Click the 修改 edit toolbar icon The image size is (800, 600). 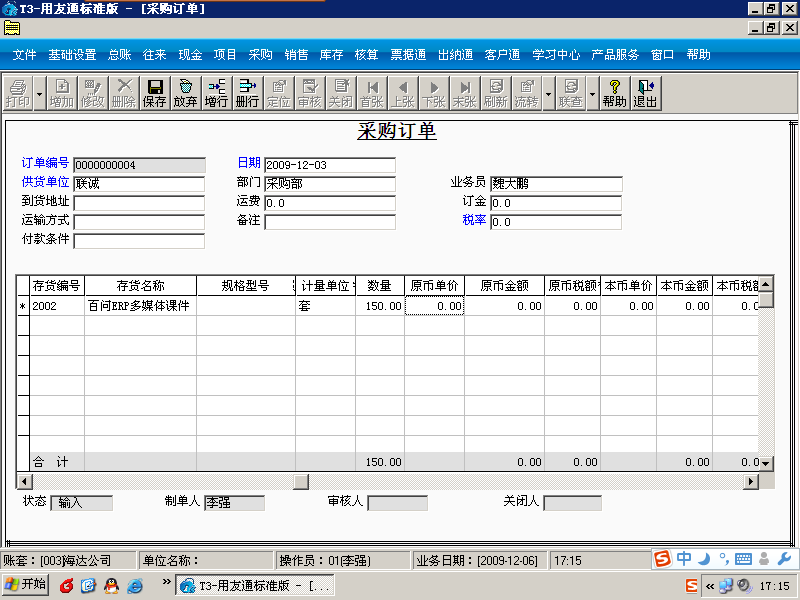(x=93, y=93)
